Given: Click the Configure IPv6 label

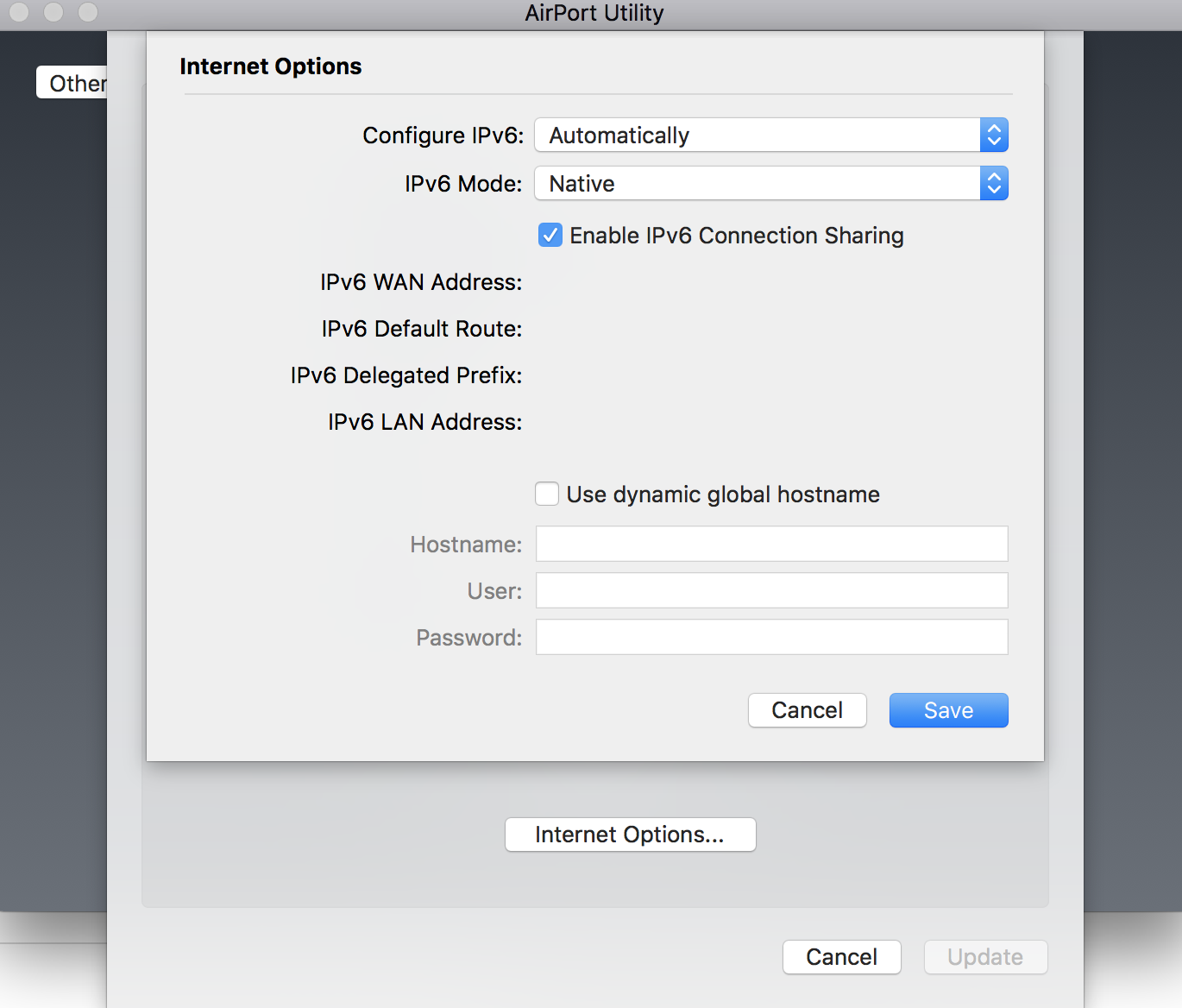Looking at the screenshot, I should coord(443,135).
